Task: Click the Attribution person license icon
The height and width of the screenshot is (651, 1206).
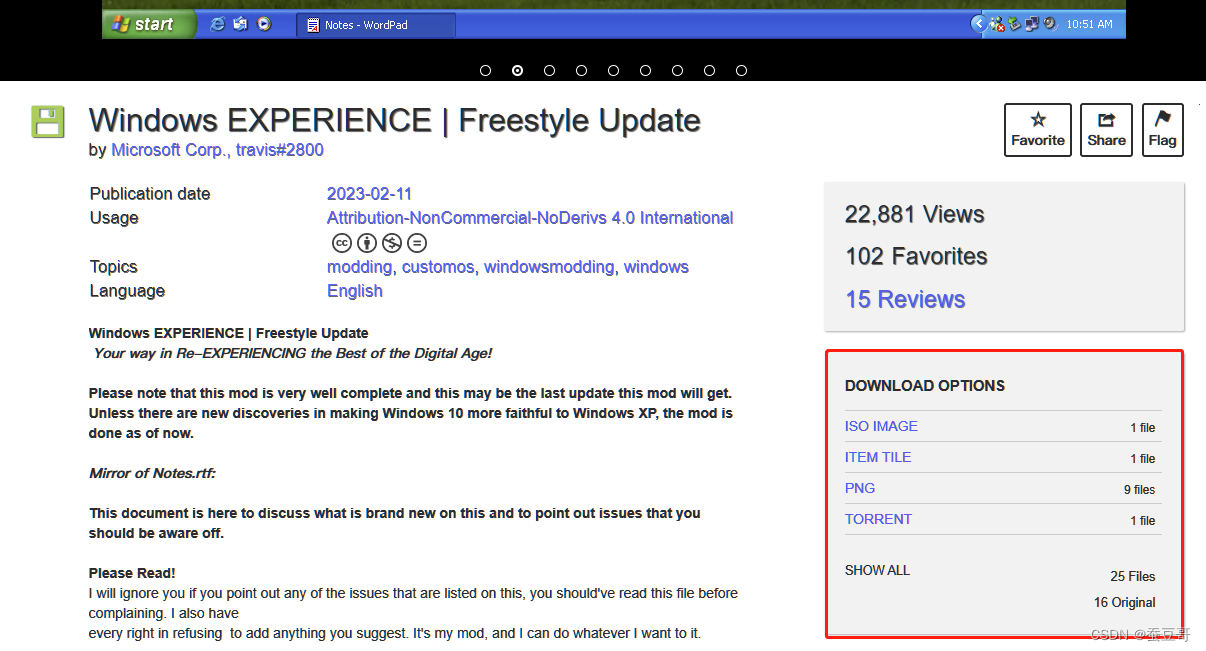Action: point(367,242)
